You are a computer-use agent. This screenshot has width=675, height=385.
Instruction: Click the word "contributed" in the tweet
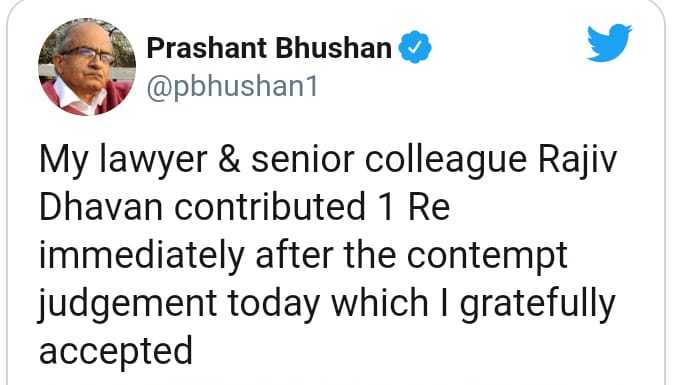coord(270,207)
